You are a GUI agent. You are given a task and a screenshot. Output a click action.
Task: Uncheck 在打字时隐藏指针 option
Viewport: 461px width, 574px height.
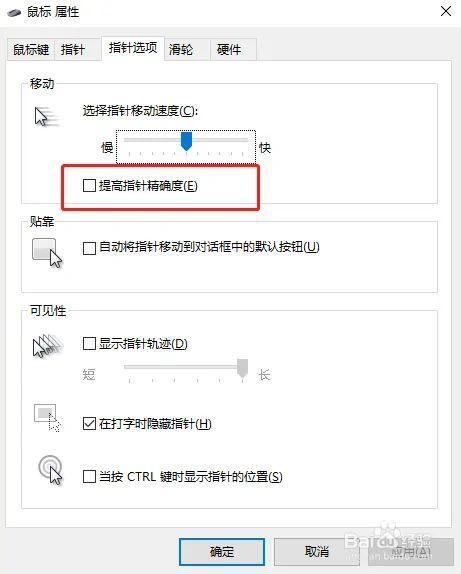click(89, 424)
